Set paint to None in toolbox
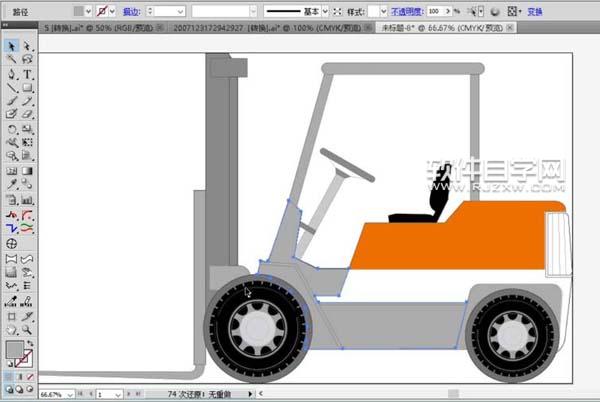600x402 pixels. pos(28,376)
